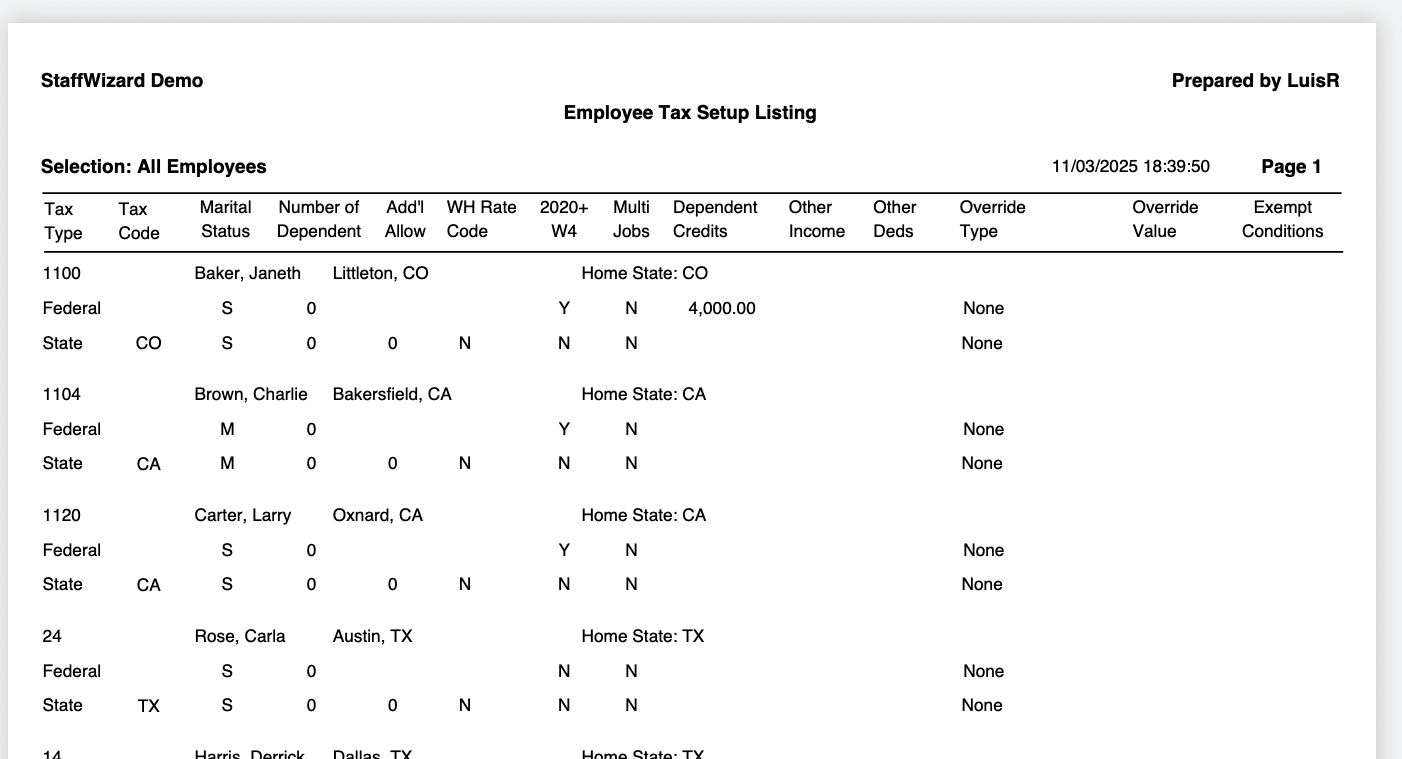1402x759 pixels.
Task: Click the StaffWizard Demo company name
Action: pos(122,81)
